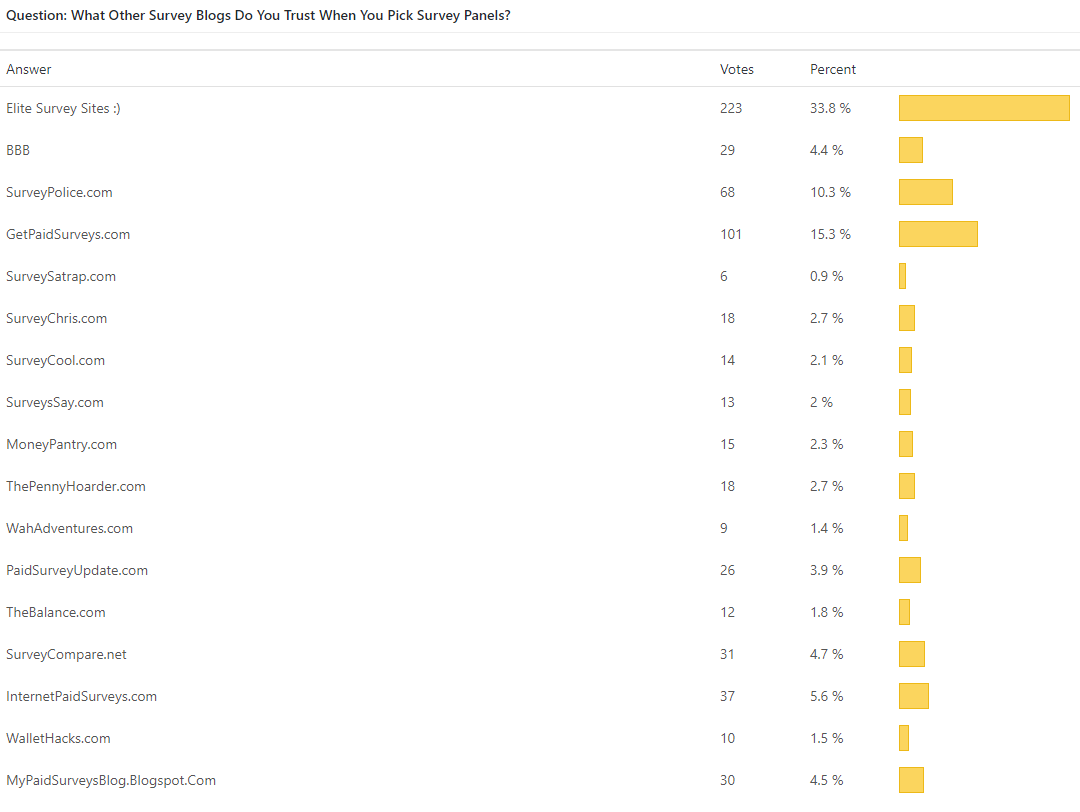Click the GetPaidSurveys.com yellow bar

click(x=938, y=234)
